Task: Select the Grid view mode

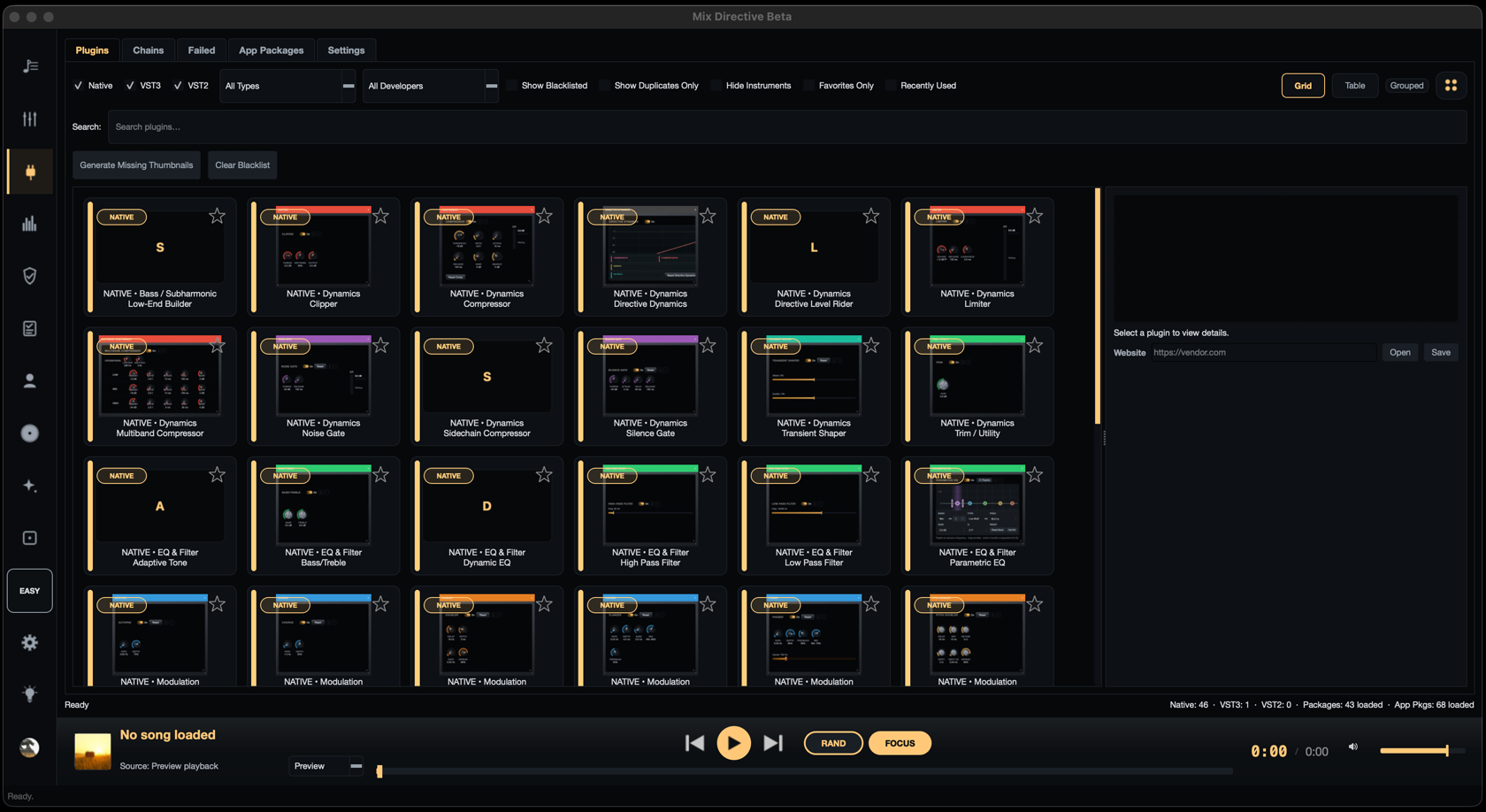Action: [x=1303, y=86]
